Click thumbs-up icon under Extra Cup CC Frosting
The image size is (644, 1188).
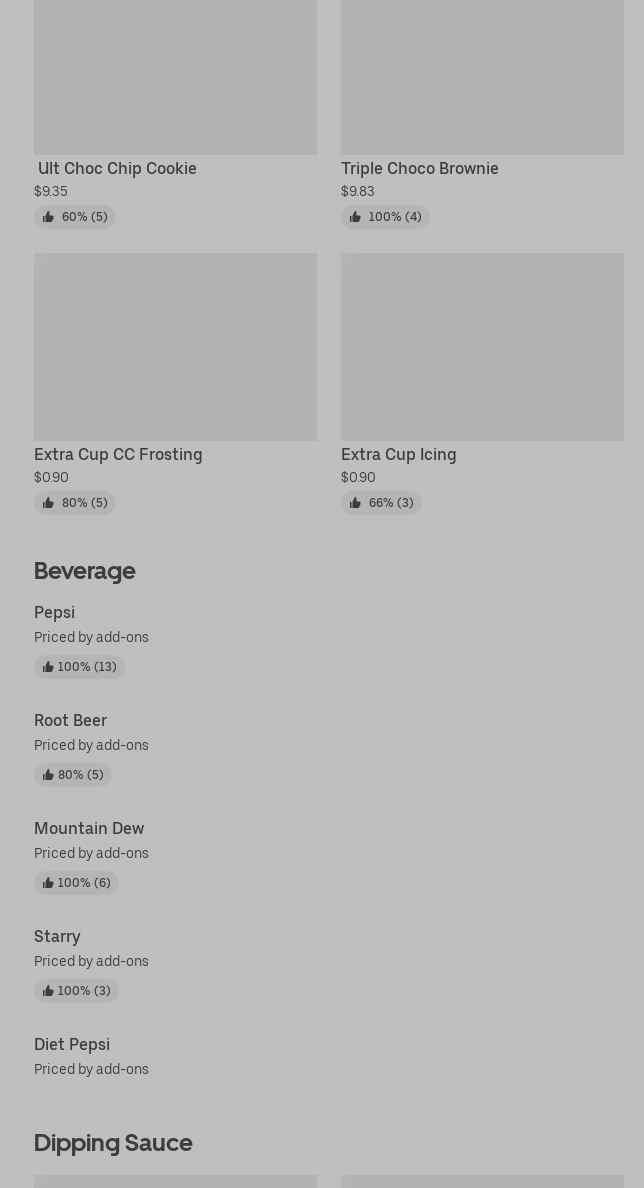click(x=48, y=503)
